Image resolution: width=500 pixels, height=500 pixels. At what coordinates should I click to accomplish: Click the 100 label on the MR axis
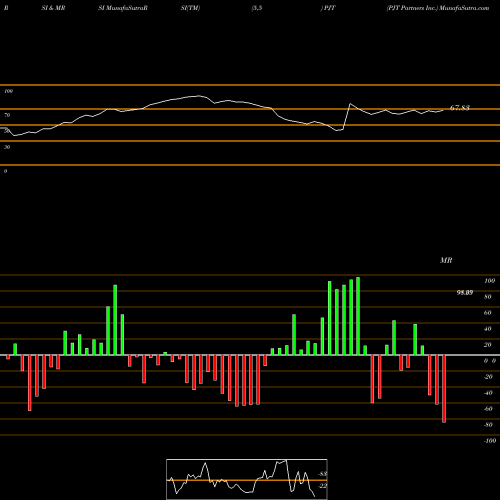click(489, 281)
